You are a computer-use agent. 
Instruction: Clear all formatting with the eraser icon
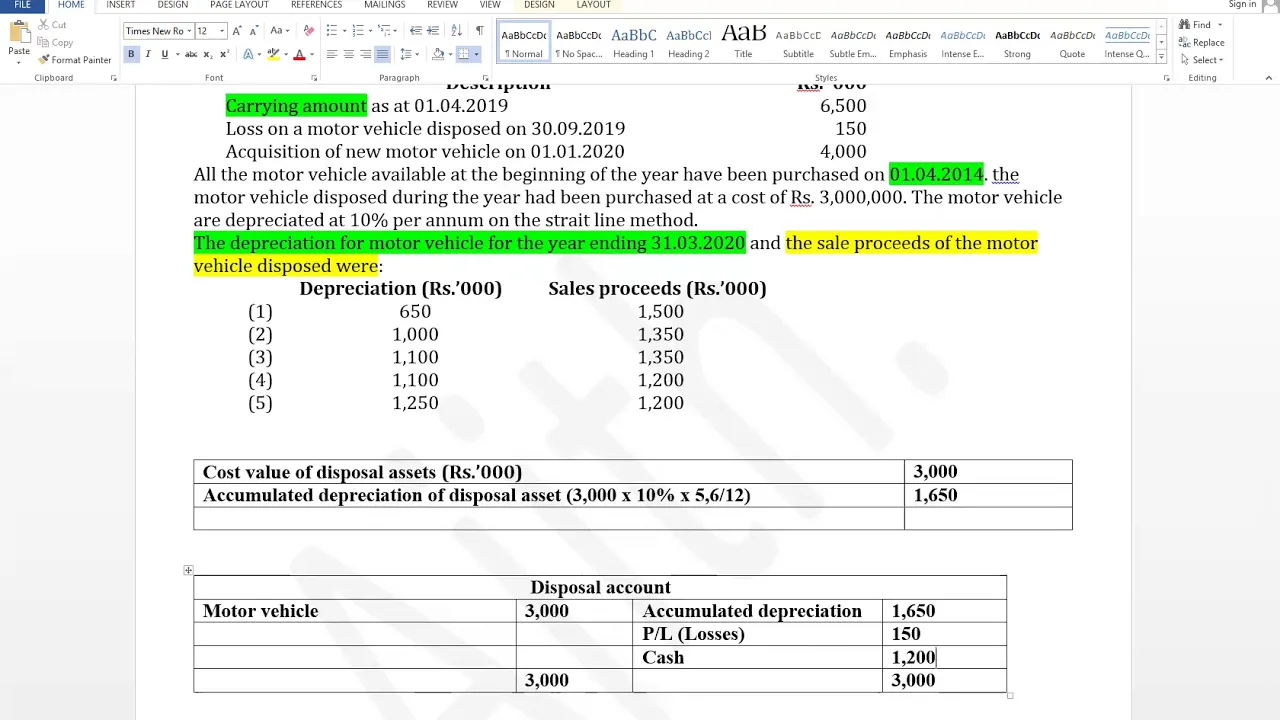tap(308, 31)
